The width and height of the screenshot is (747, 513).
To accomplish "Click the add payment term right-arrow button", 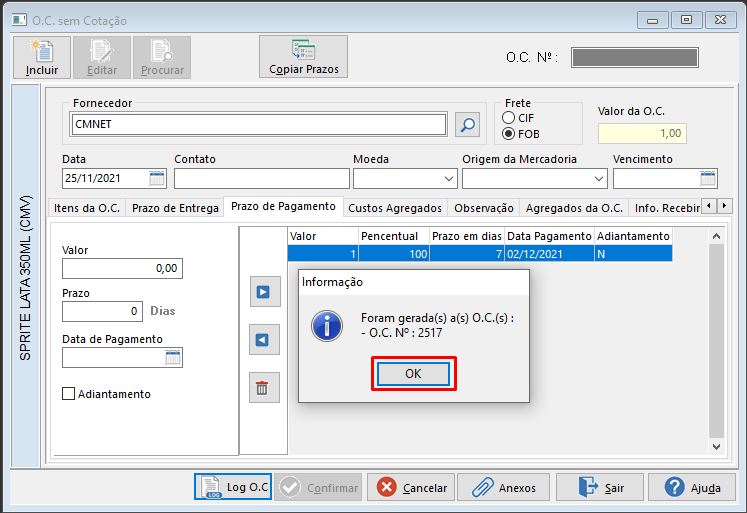I will click(x=264, y=292).
